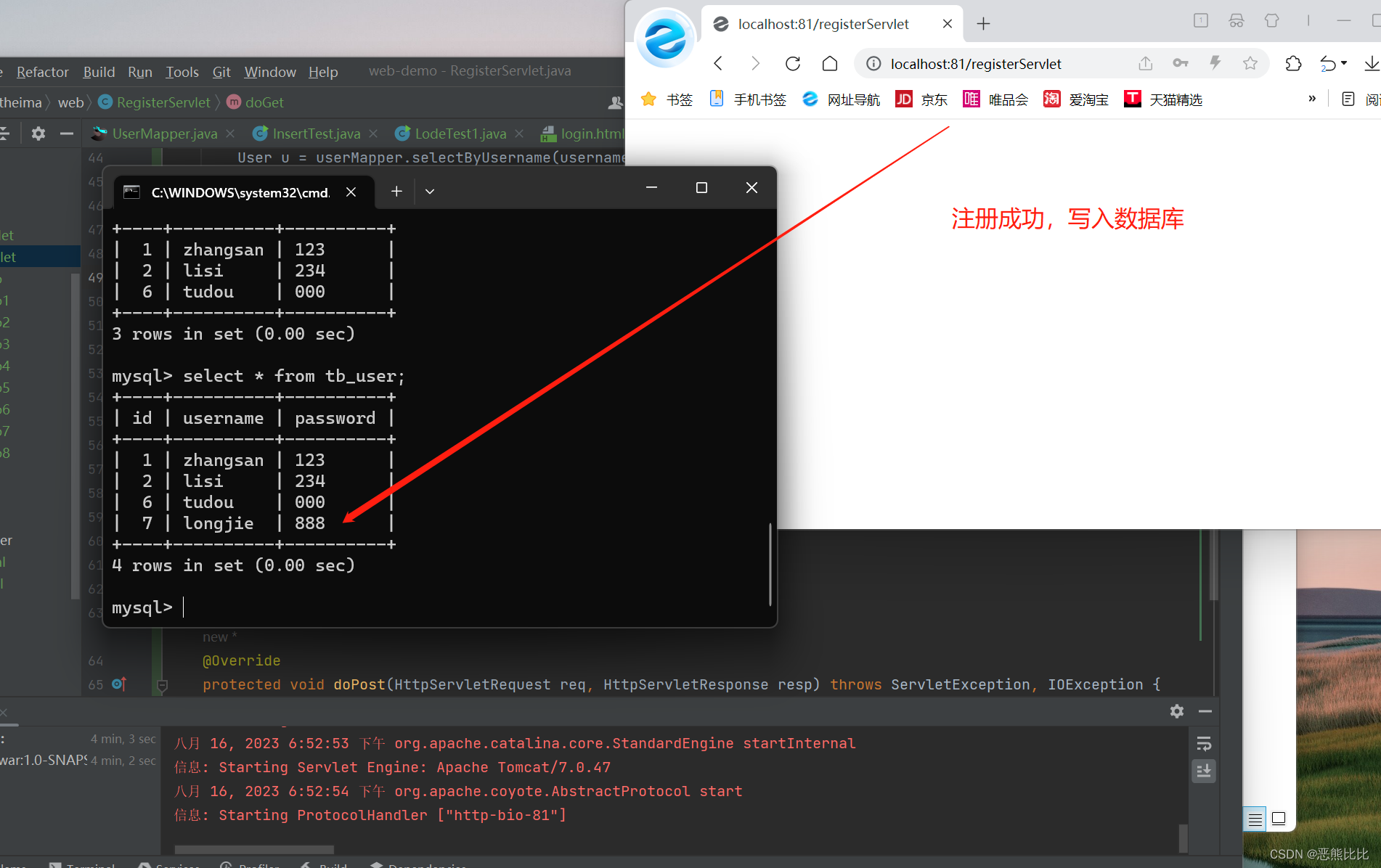Select the war:1.0-SNAPS run entry
This screenshot has height=868, width=1381.
78,761
